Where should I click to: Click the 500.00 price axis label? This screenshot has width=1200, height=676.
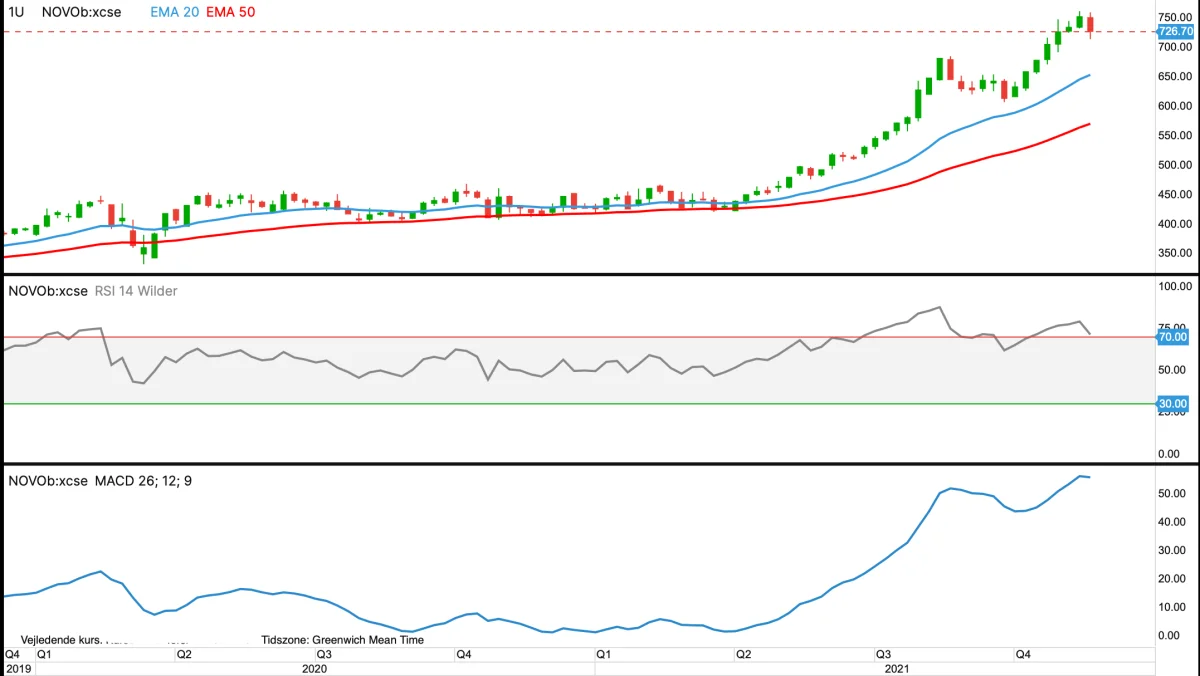[x=1175, y=165]
